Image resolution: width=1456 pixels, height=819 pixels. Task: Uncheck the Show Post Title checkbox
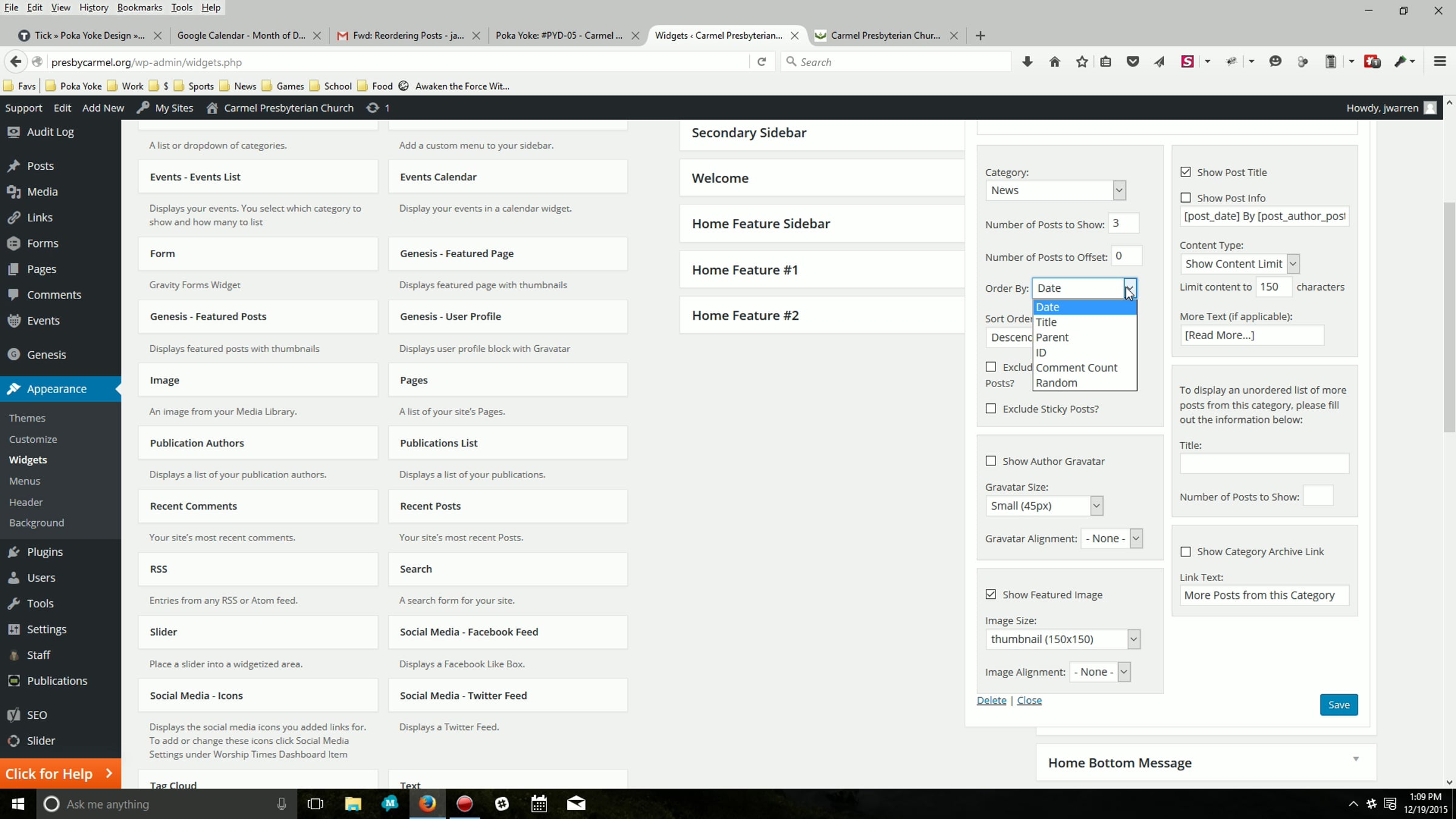1185,172
